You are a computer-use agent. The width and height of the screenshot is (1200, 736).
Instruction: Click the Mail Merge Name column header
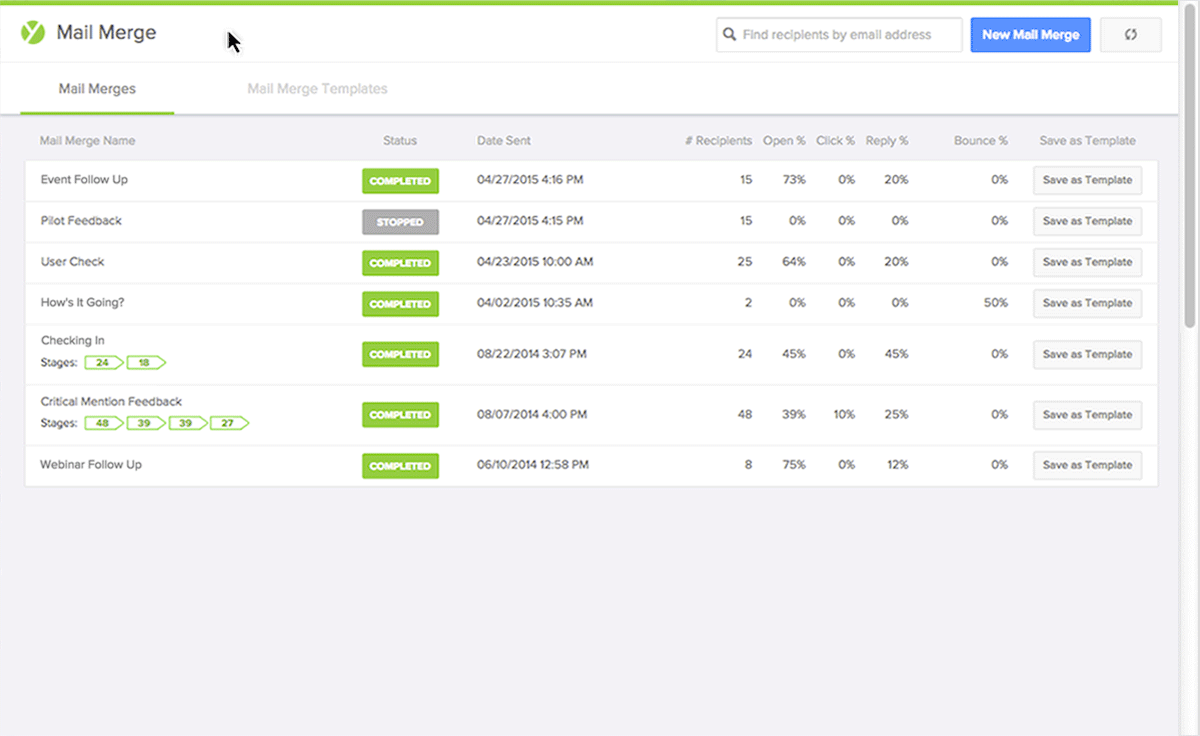[x=87, y=141]
